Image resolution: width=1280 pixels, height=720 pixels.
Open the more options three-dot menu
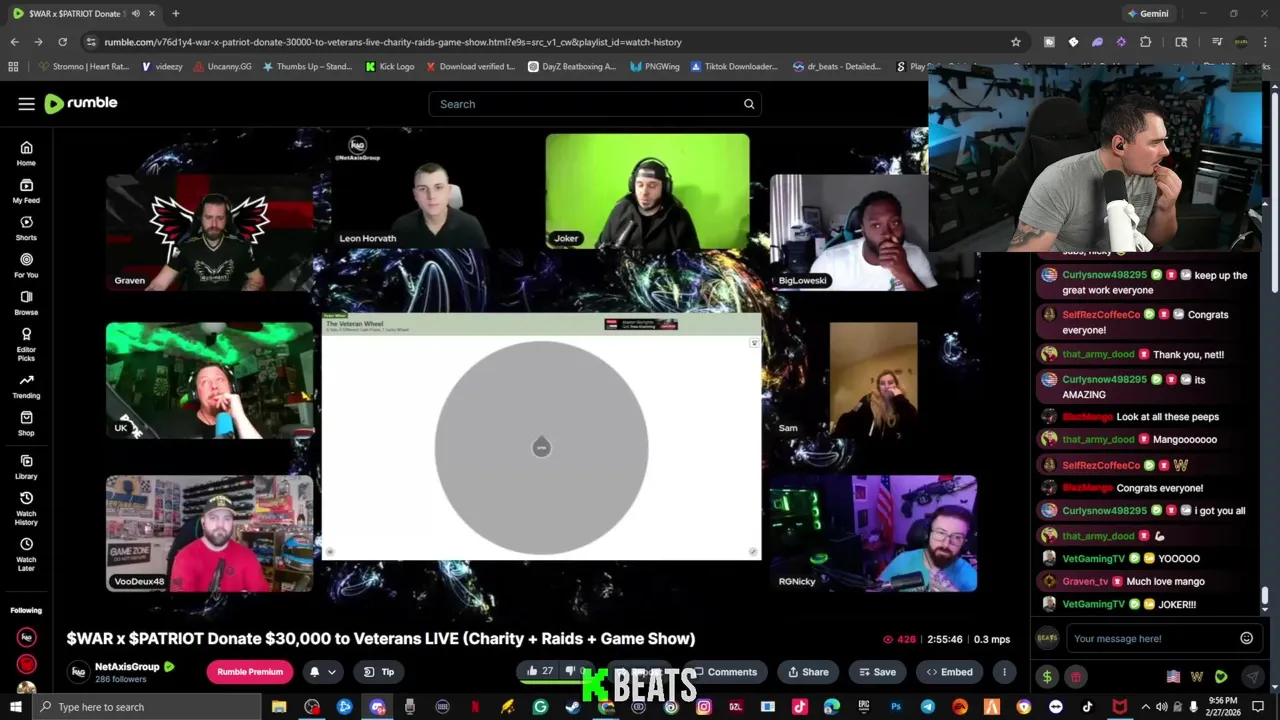1004,672
